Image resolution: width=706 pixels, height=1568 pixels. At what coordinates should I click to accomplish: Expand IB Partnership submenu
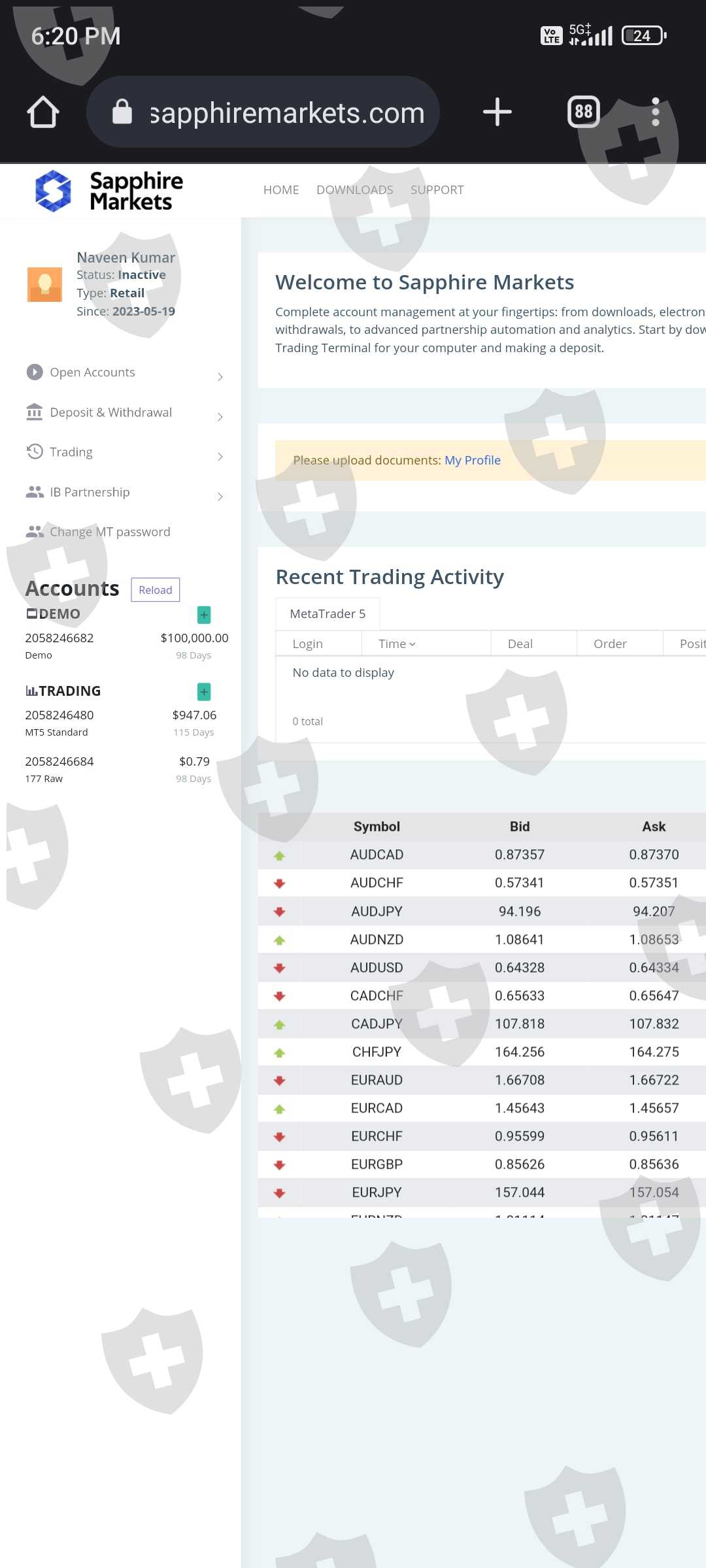(x=124, y=493)
